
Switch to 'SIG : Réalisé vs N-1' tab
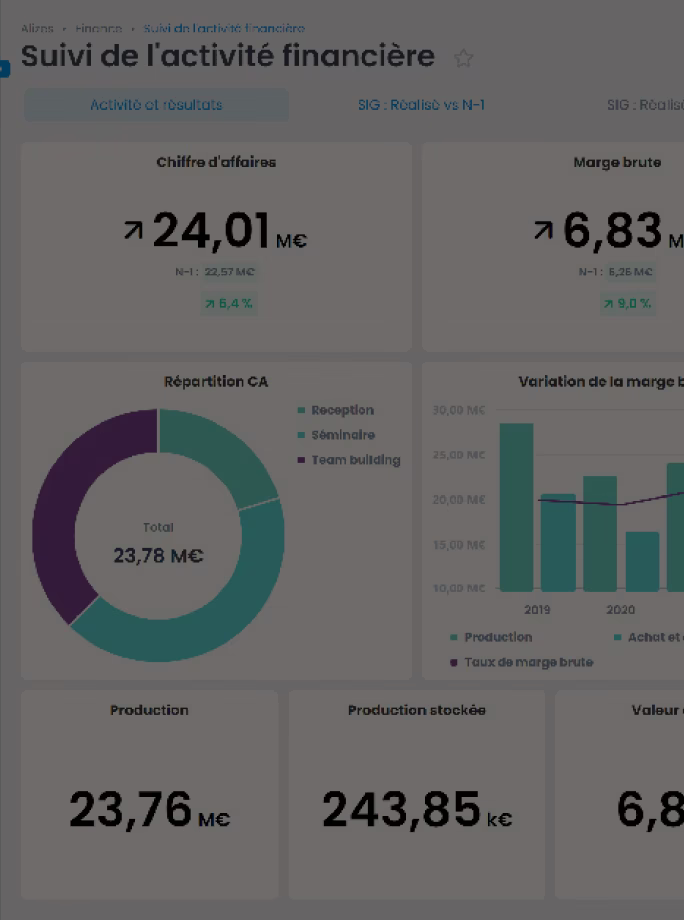point(421,105)
